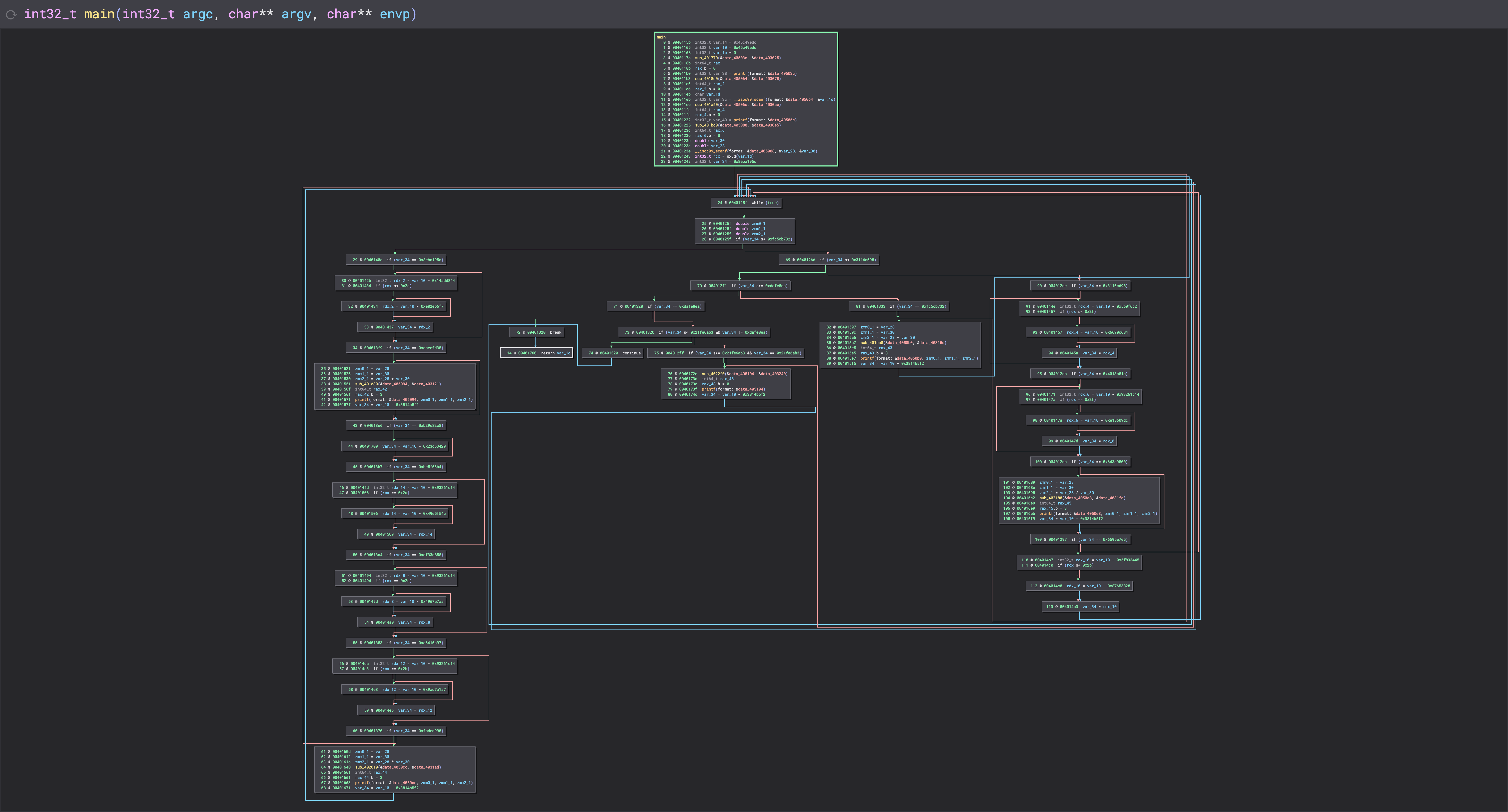This screenshot has width=1508, height=812.
Task: Select node 43 if (var_34 == 0xb29e82c0)
Action: tap(397, 425)
